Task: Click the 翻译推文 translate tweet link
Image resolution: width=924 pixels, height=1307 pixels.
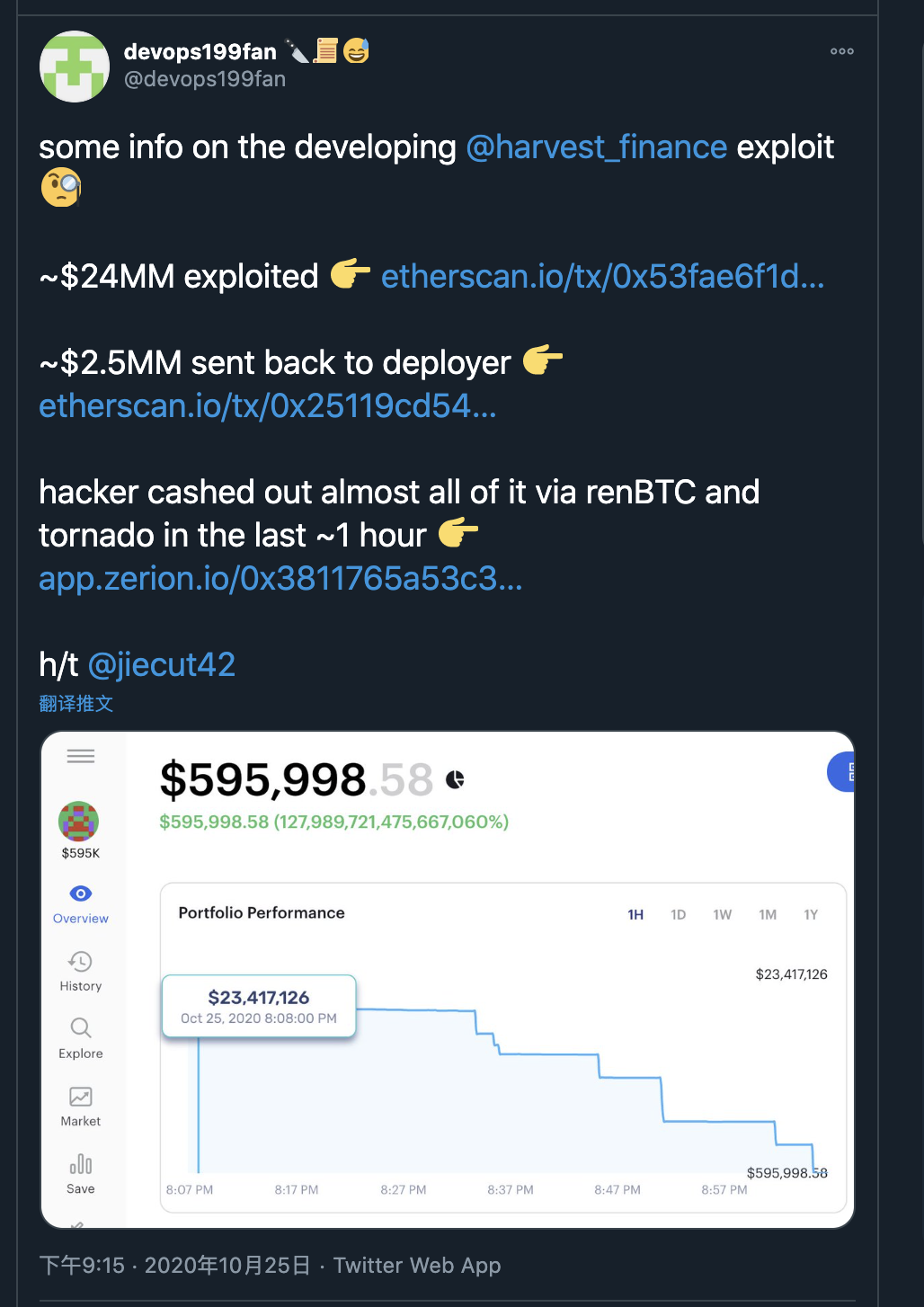Action: [76, 704]
